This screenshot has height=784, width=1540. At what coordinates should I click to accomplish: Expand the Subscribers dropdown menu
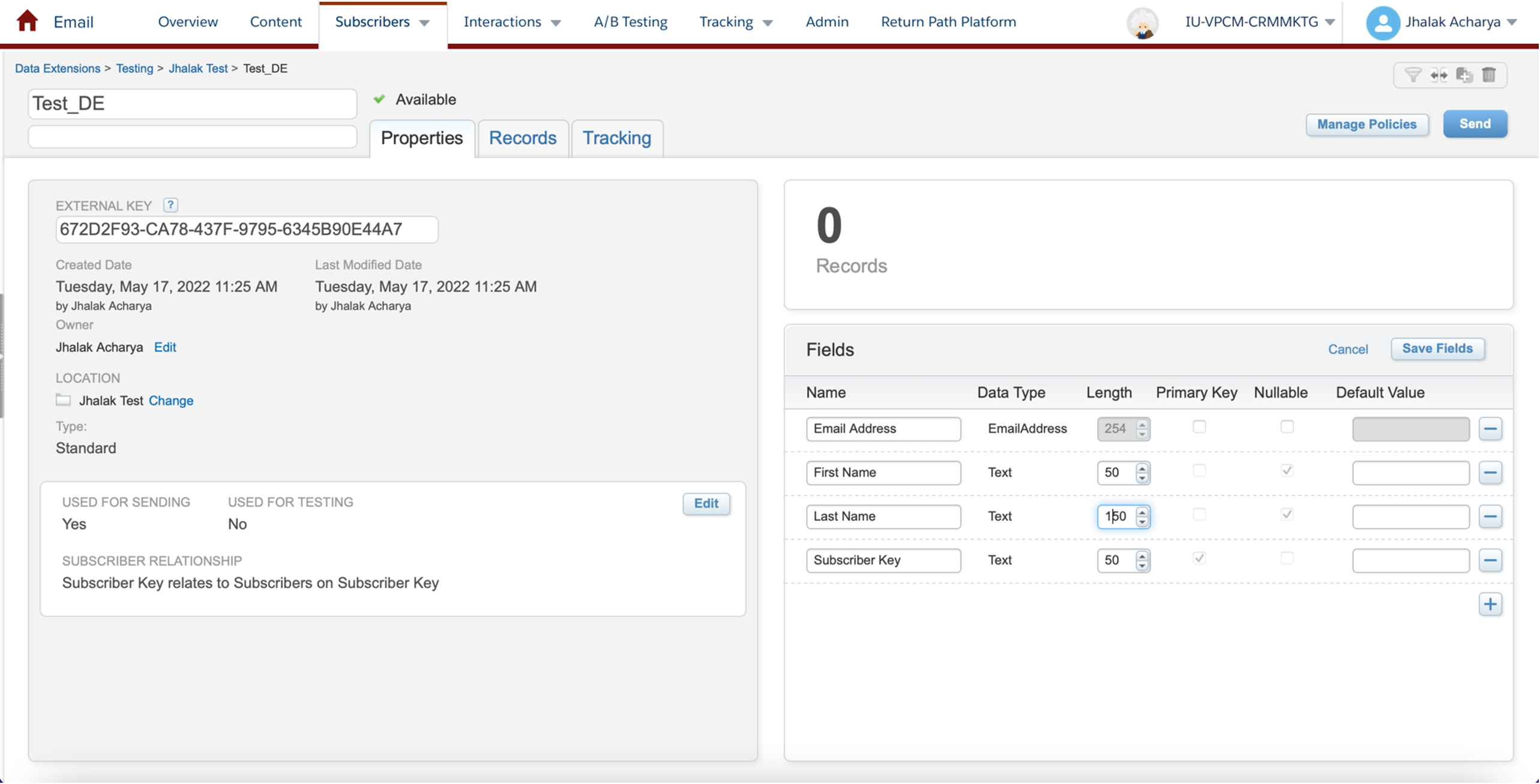pyautogui.click(x=424, y=23)
